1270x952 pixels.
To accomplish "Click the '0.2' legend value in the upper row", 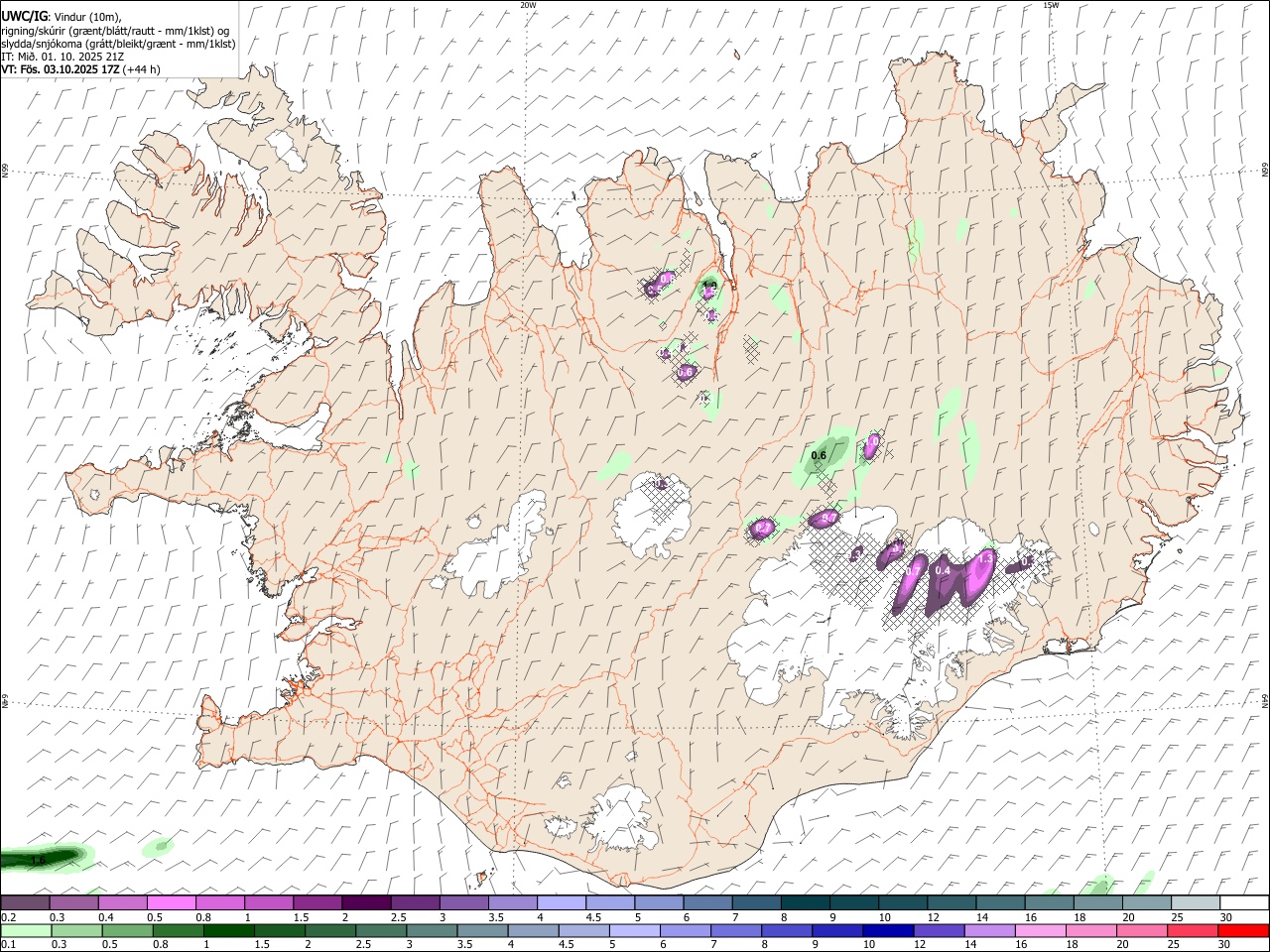I will 7,917.
